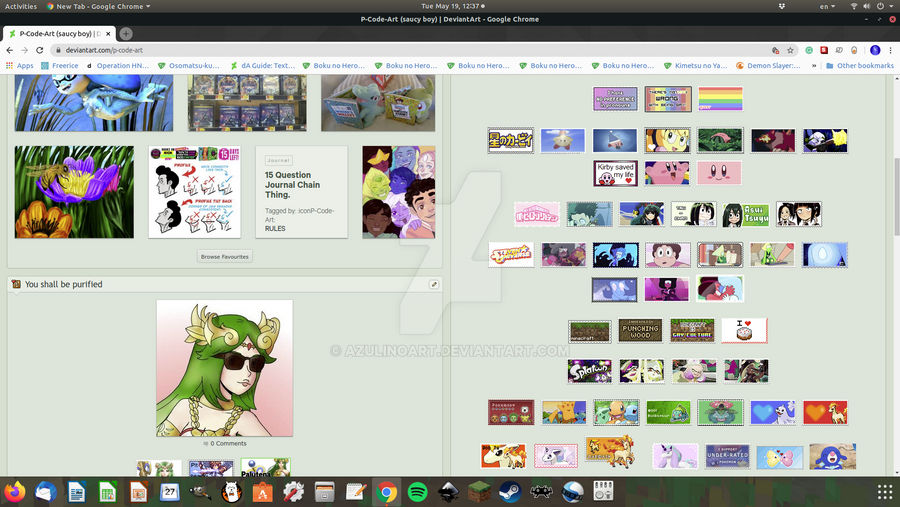Open the Freerice bookmark
Viewport: 900px width, 507px height.
[x=60, y=65]
